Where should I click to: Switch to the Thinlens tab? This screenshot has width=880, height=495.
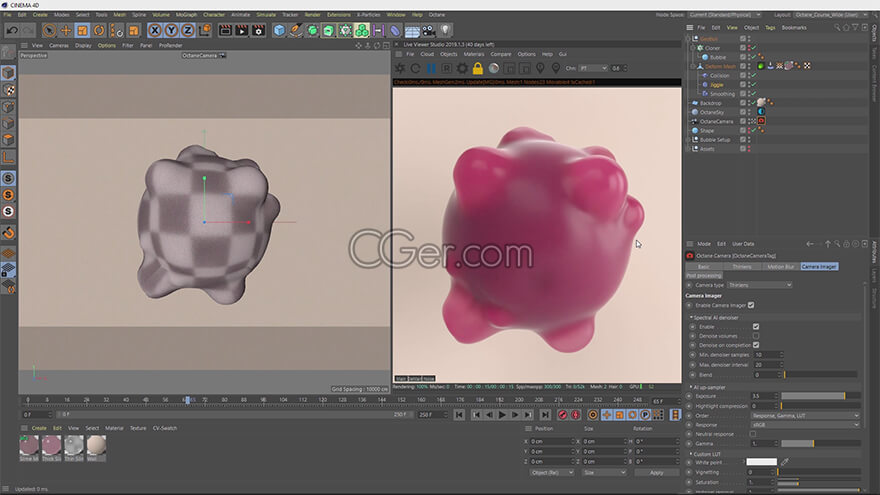pyautogui.click(x=742, y=267)
